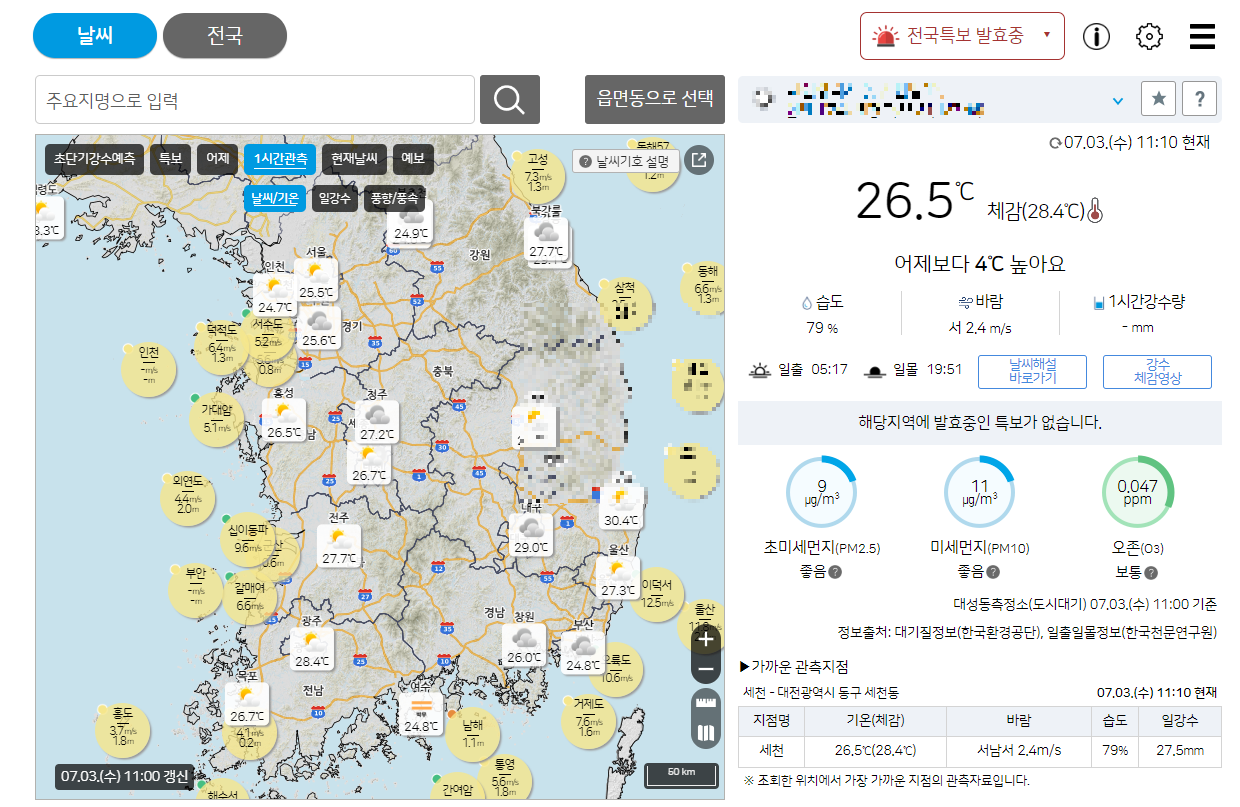The image size is (1240, 807).
Task: Click Daegu weather marker 29.0℃
Action: coord(530,535)
